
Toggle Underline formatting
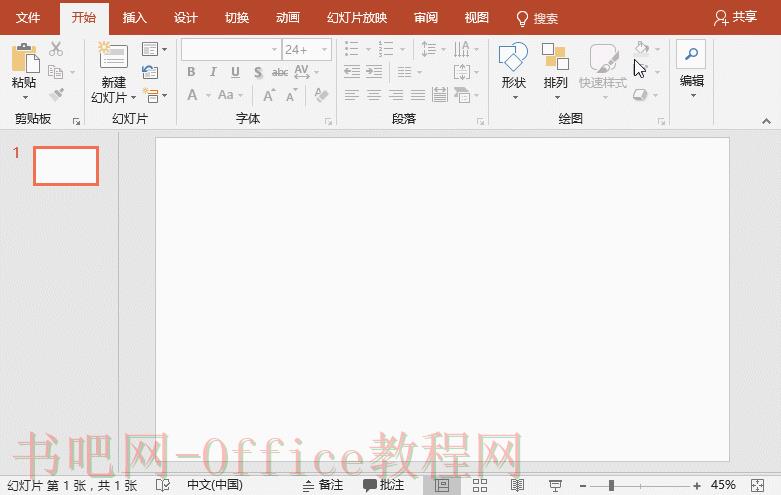coord(236,73)
